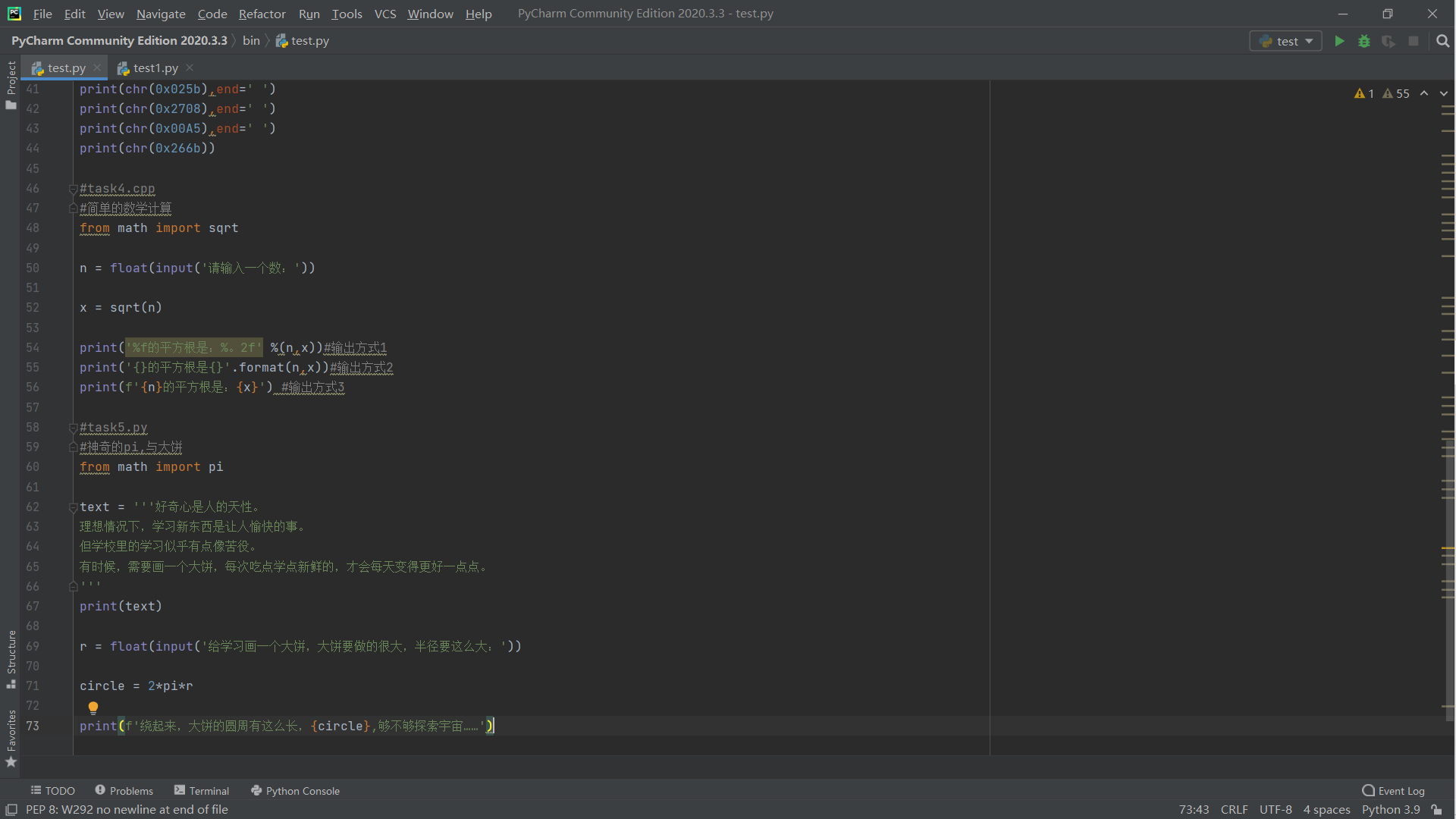Click the UTF-8 encoding status widget

click(x=1276, y=810)
